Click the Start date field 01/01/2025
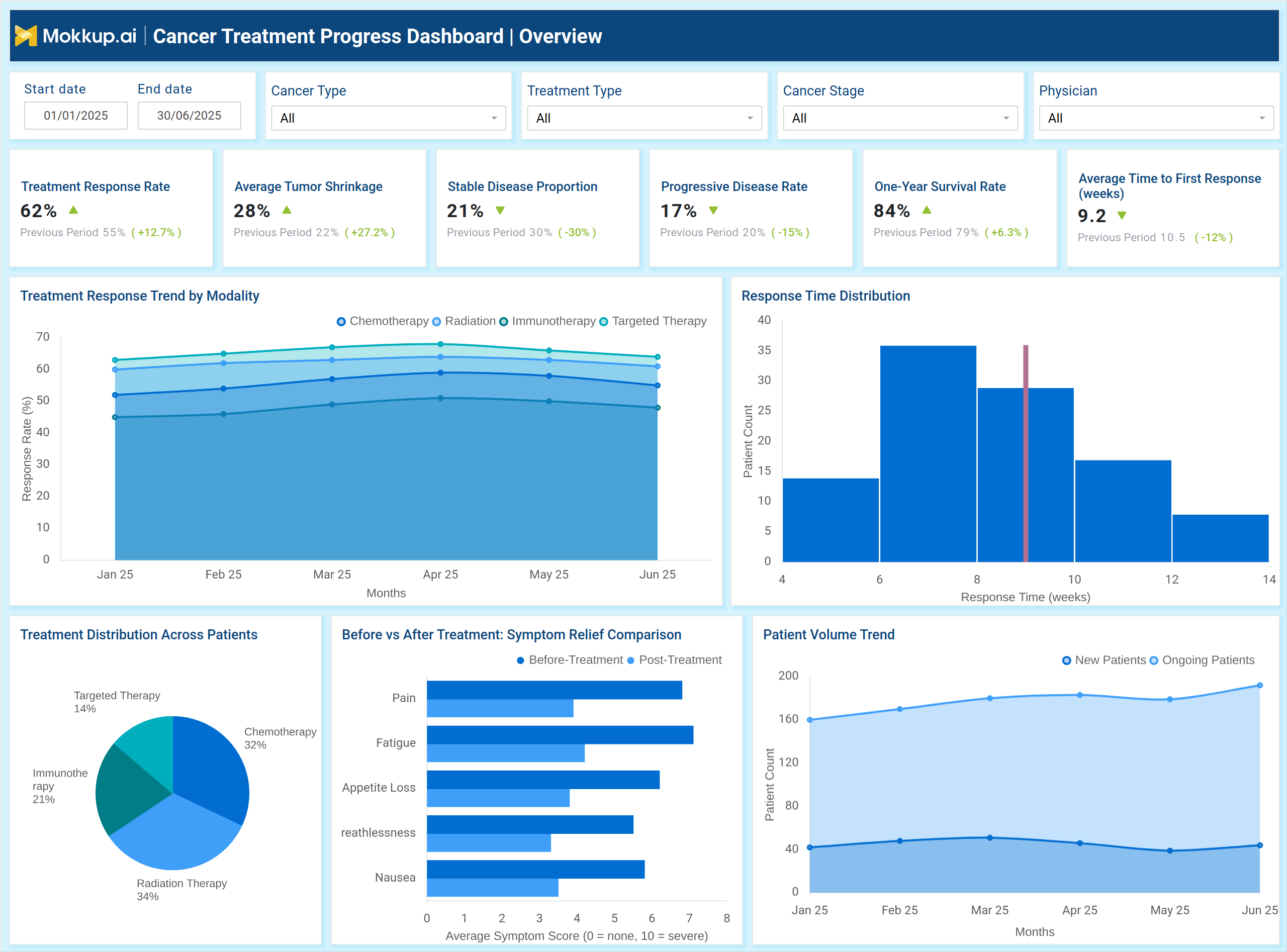Viewport: 1287px width, 952px height. coord(75,116)
